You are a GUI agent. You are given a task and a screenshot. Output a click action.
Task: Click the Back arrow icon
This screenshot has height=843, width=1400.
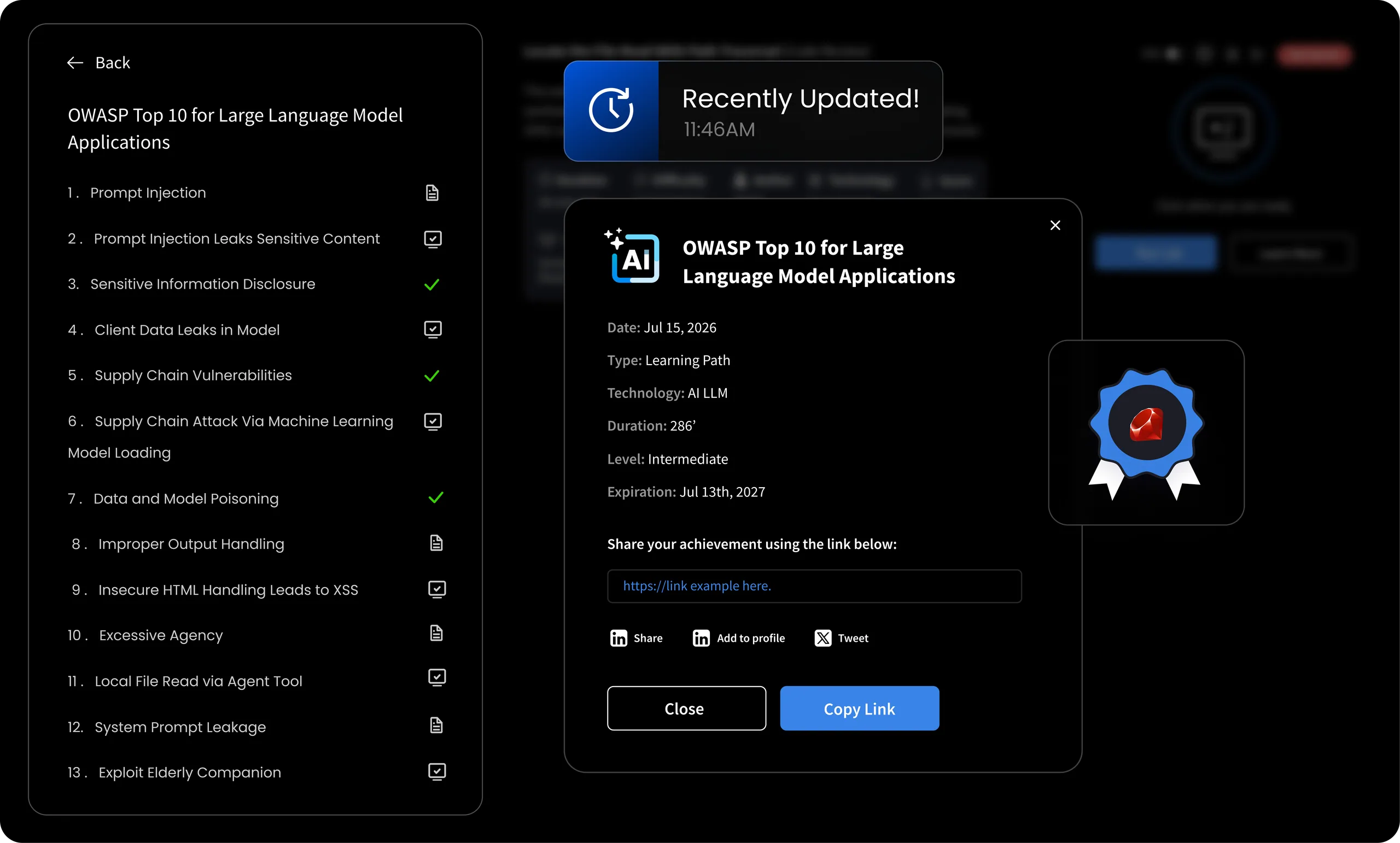[75, 62]
